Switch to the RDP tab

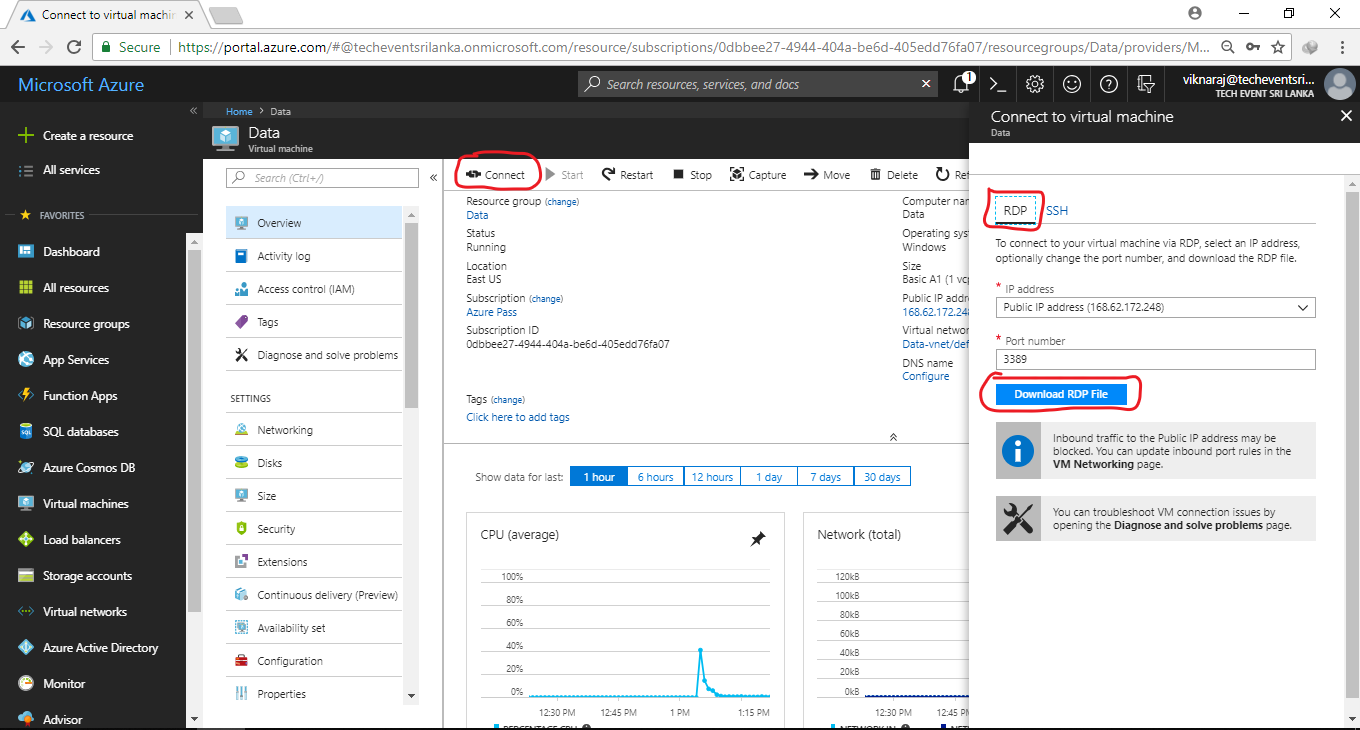pyautogui.click(x=1015, y=211)
